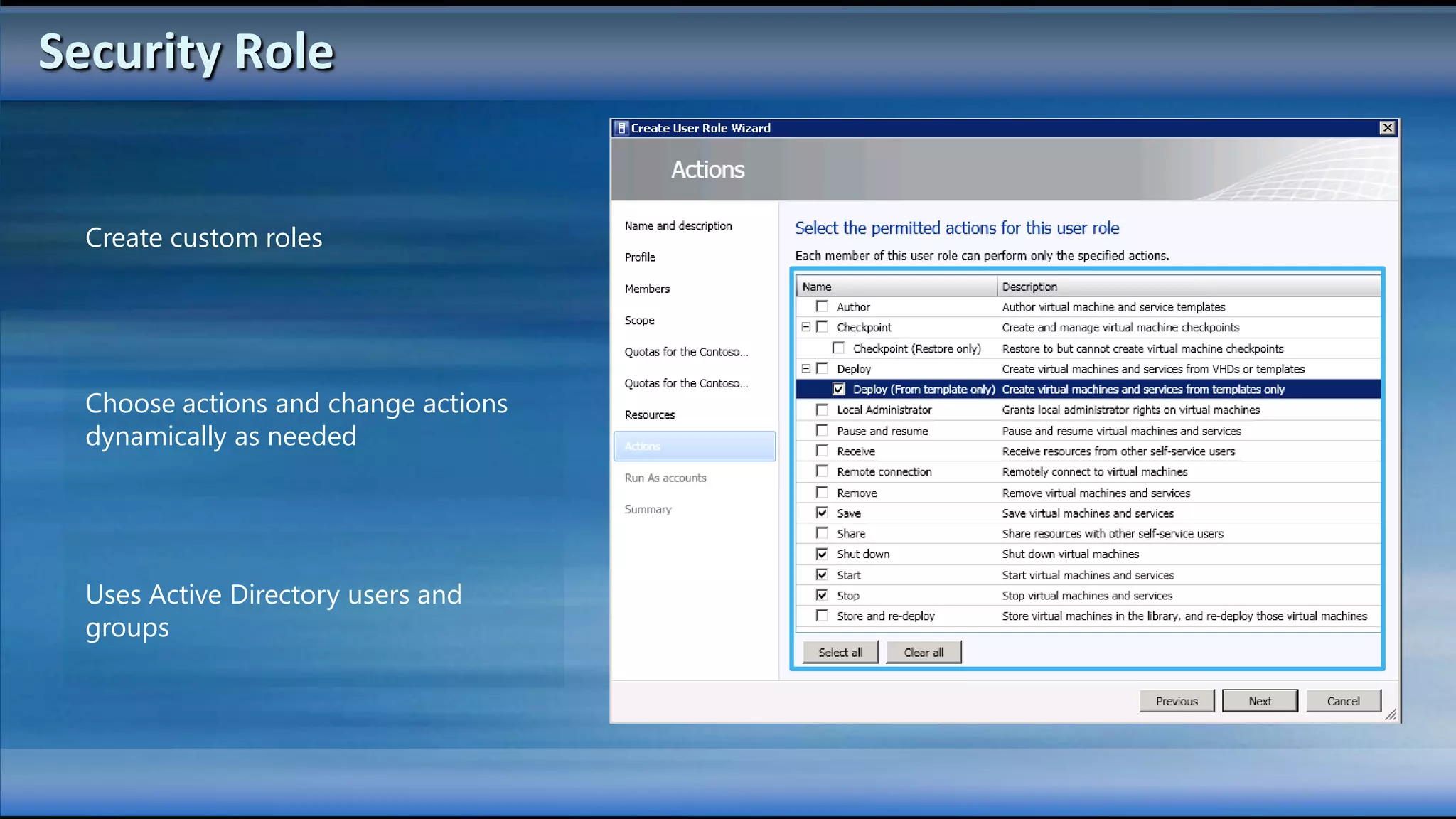1456x819 pixels.
Task: Sort by the Description column header
Action: pyautogui.click(x=1189, y=287)
